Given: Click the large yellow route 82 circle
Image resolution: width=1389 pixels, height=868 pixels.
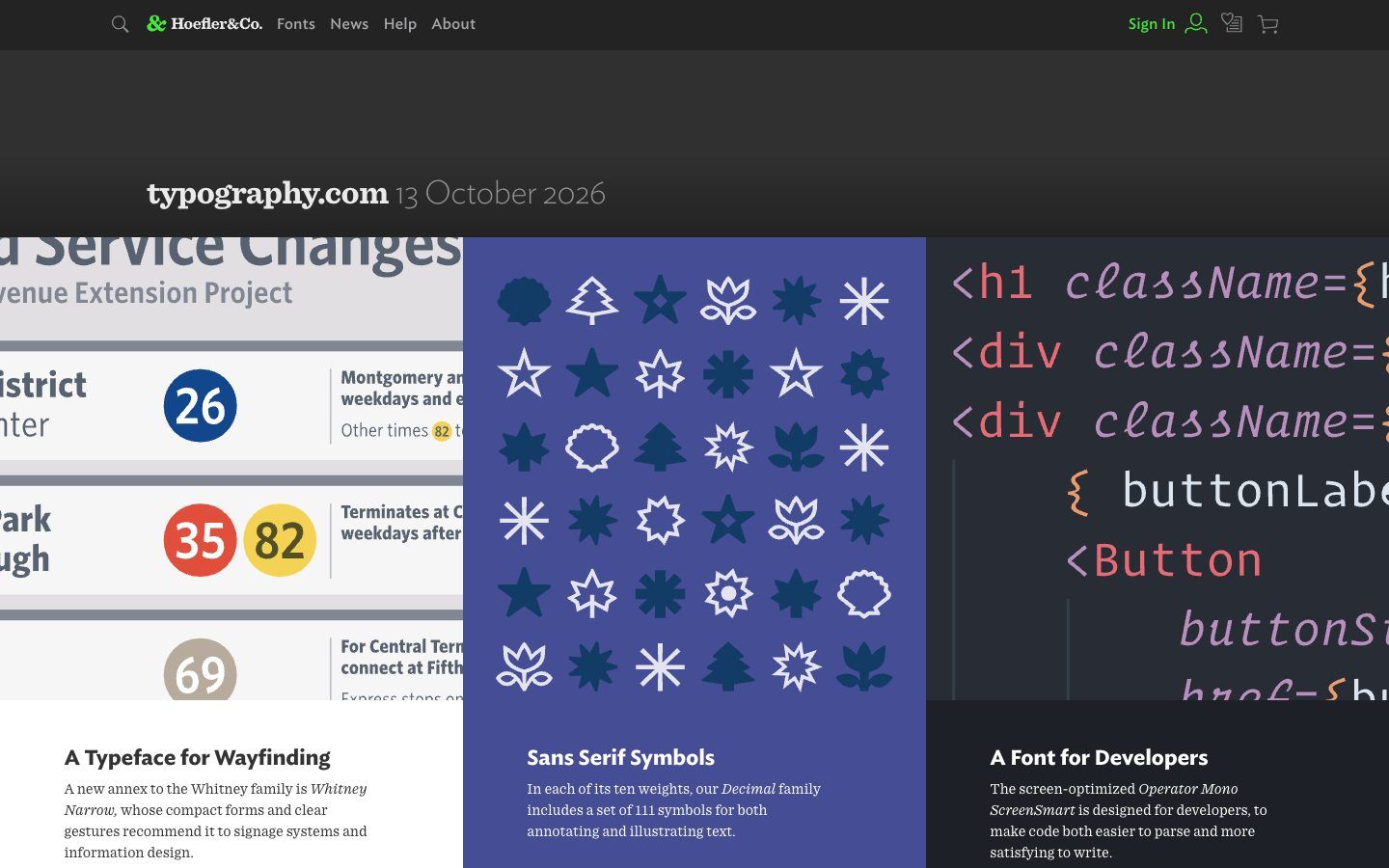Looking at the screenshot, I should (x=280, y=540).
